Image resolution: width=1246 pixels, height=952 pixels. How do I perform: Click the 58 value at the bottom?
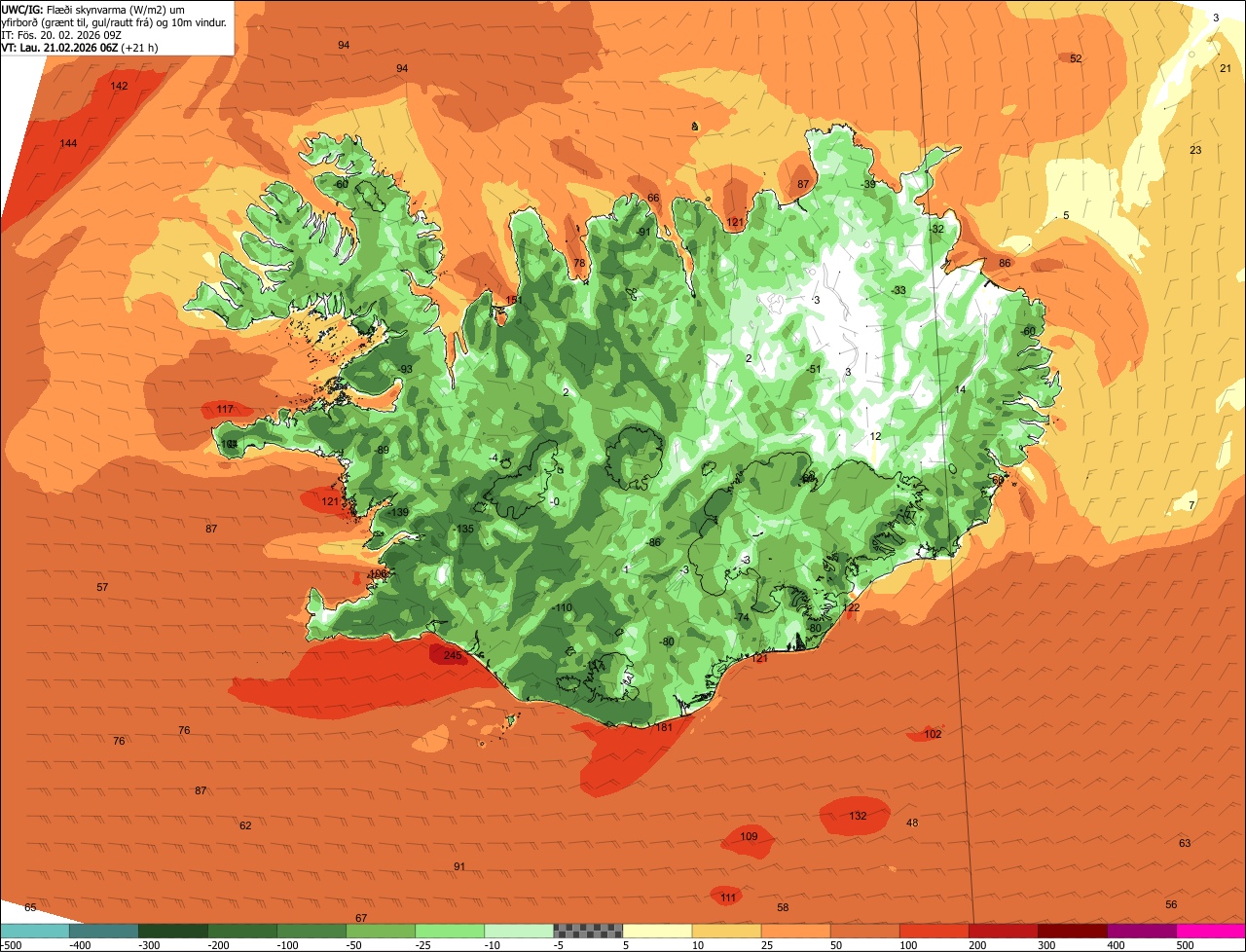pos(783,907)
